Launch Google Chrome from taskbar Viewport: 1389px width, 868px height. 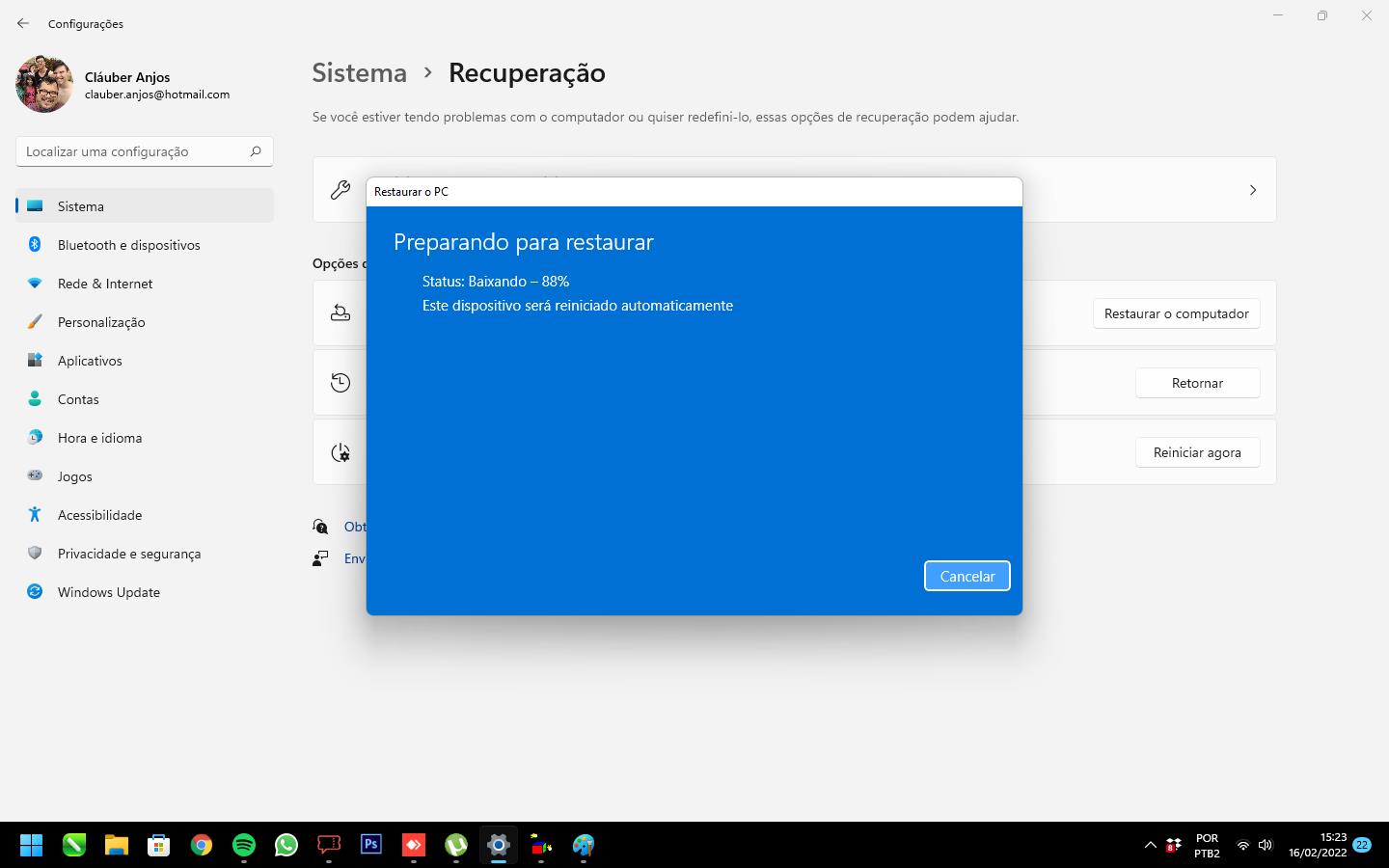coord(202,845)
